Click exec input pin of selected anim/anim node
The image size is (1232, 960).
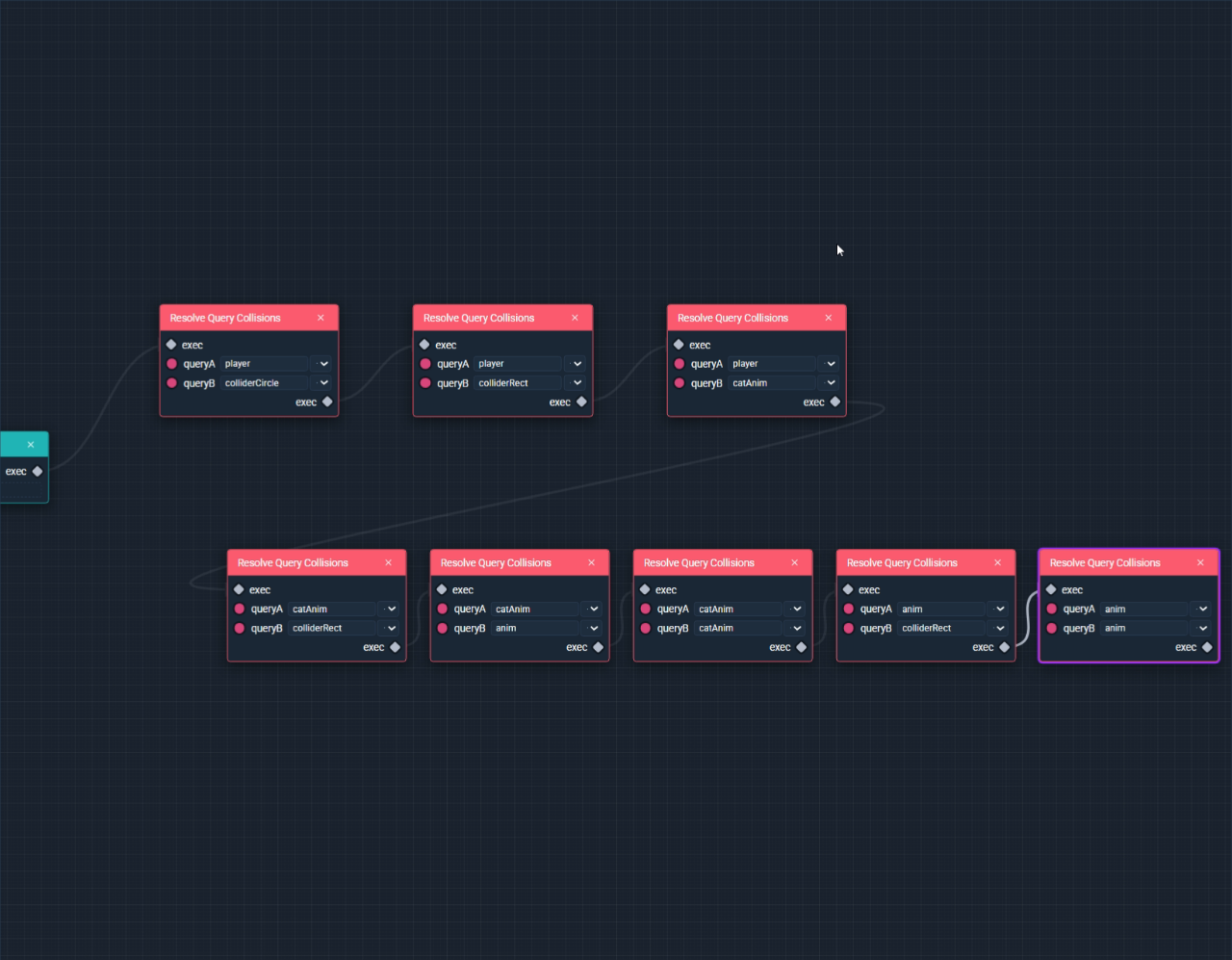click(1051, 590)
